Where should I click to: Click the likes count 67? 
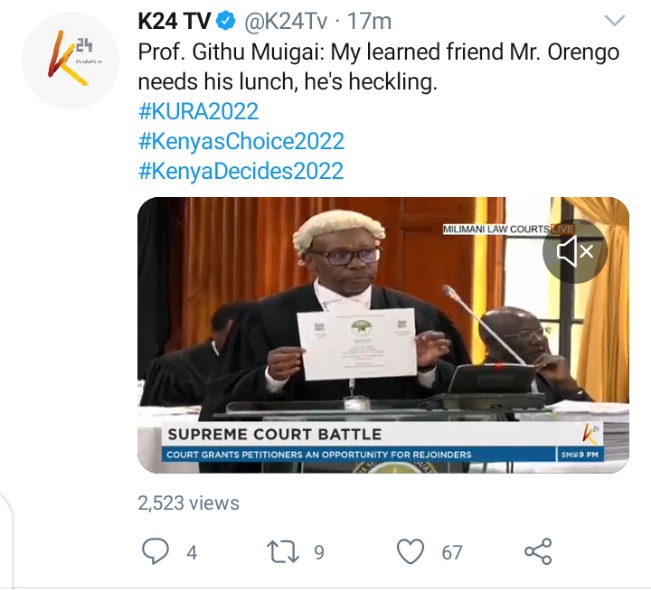[x=452, y=553]
